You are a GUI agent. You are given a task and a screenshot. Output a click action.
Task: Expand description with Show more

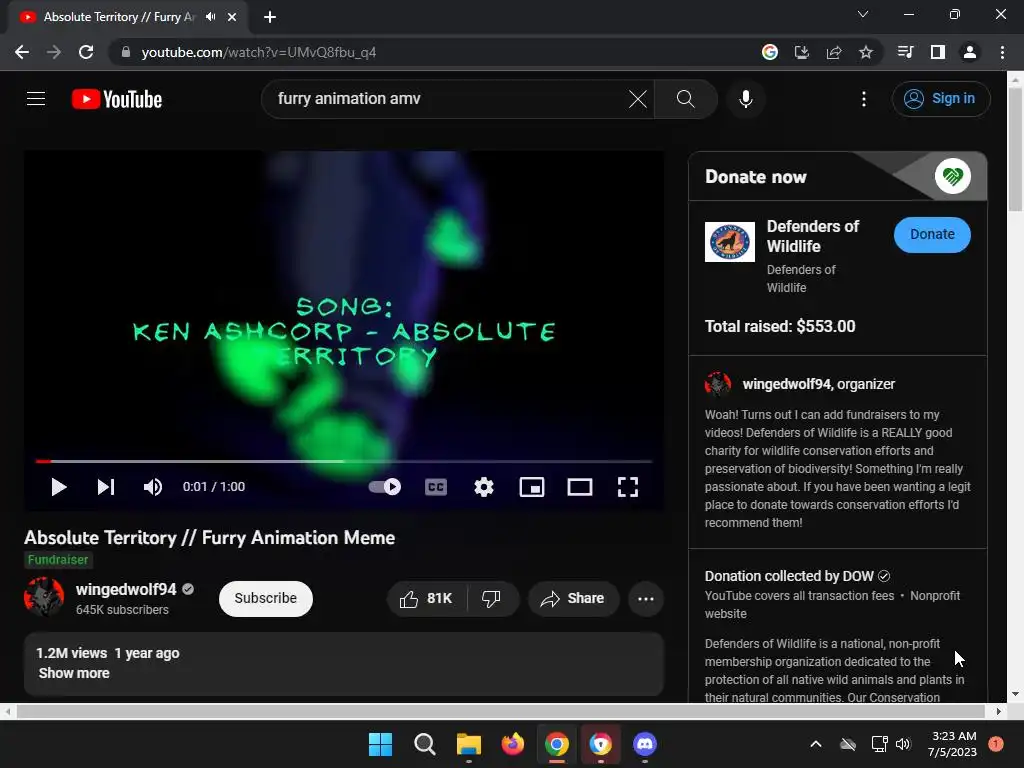click(x=74, y=673)
